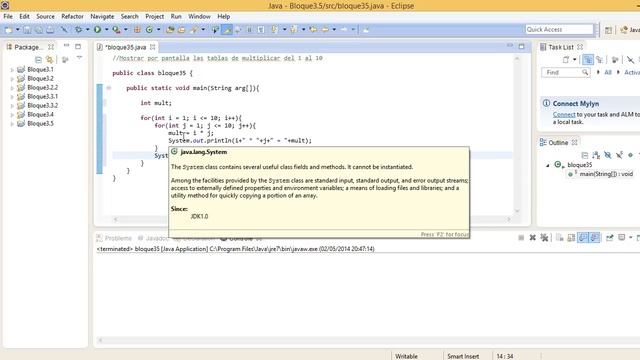Click editor horizontal scrollbar left arrow
The image size is (640, 360).
click(116, 220)
